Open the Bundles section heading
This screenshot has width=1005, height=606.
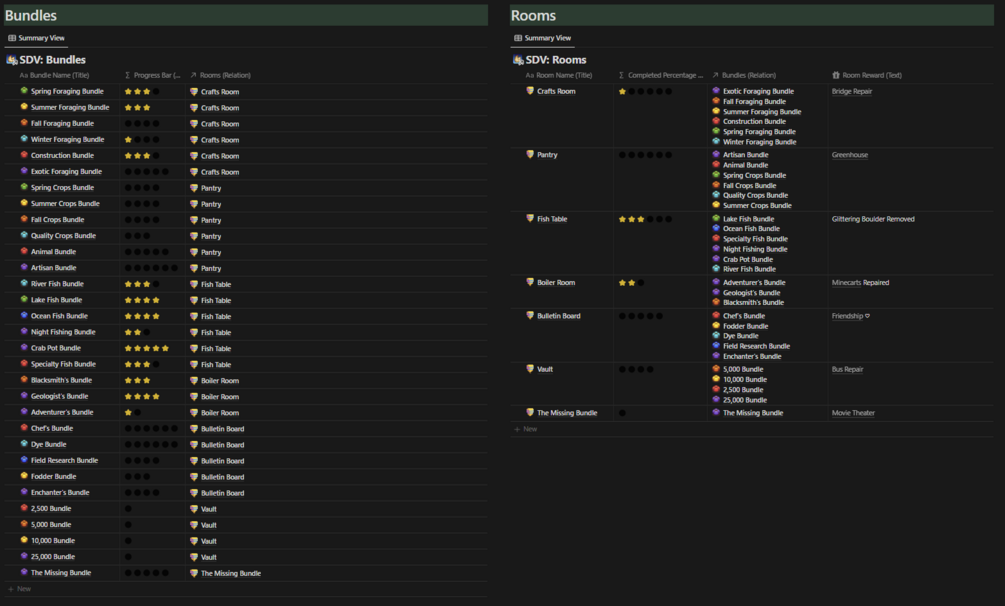31,15
